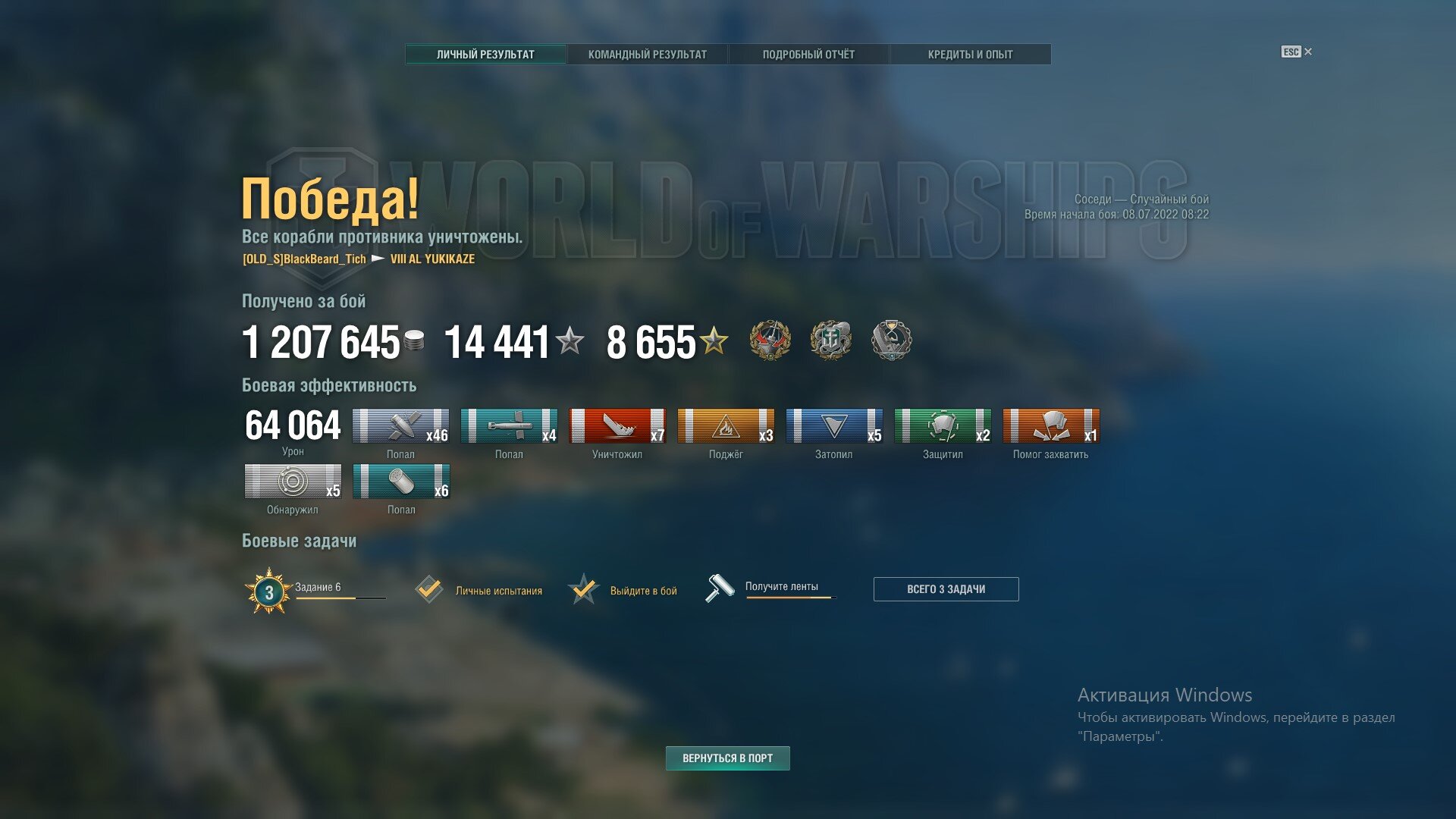This screenshot has height=819, width=1456.
Task: Click the Личные испытания completed checkmark
Action: click(x=429, y=589)
